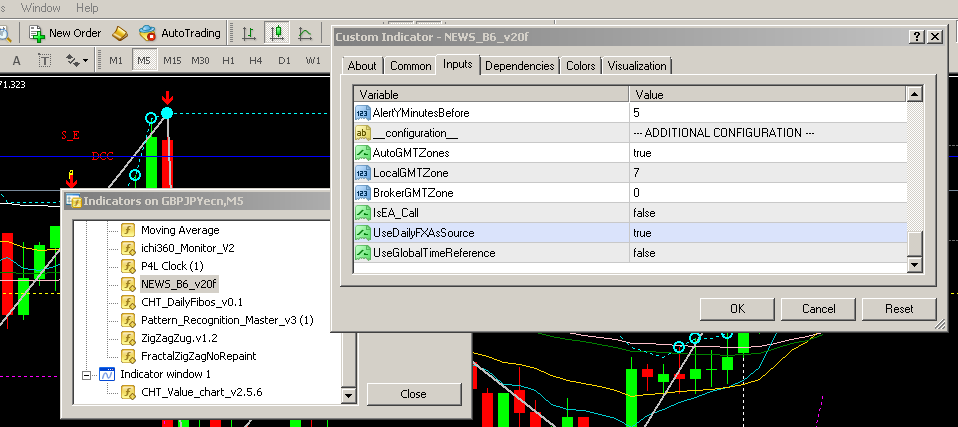The width and height of the screenshot is (958, 427).
Task: Click the IsEA_Call boolean icon
Action: [363, 213]
